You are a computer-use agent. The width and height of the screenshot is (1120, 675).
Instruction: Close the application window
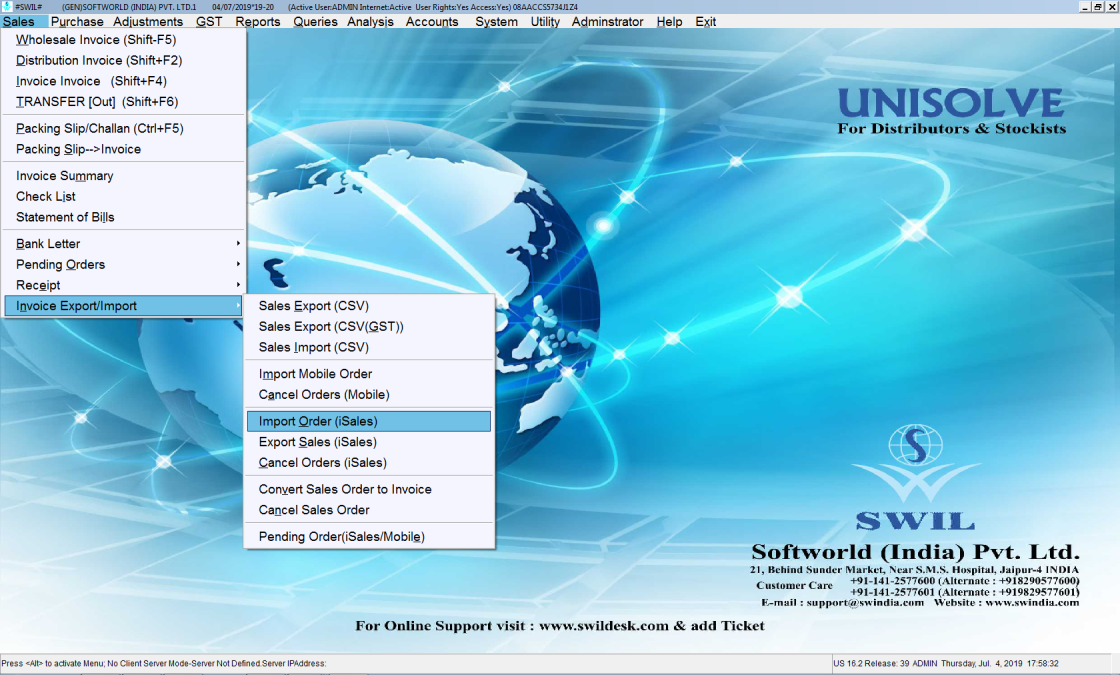click(1111, 6)
